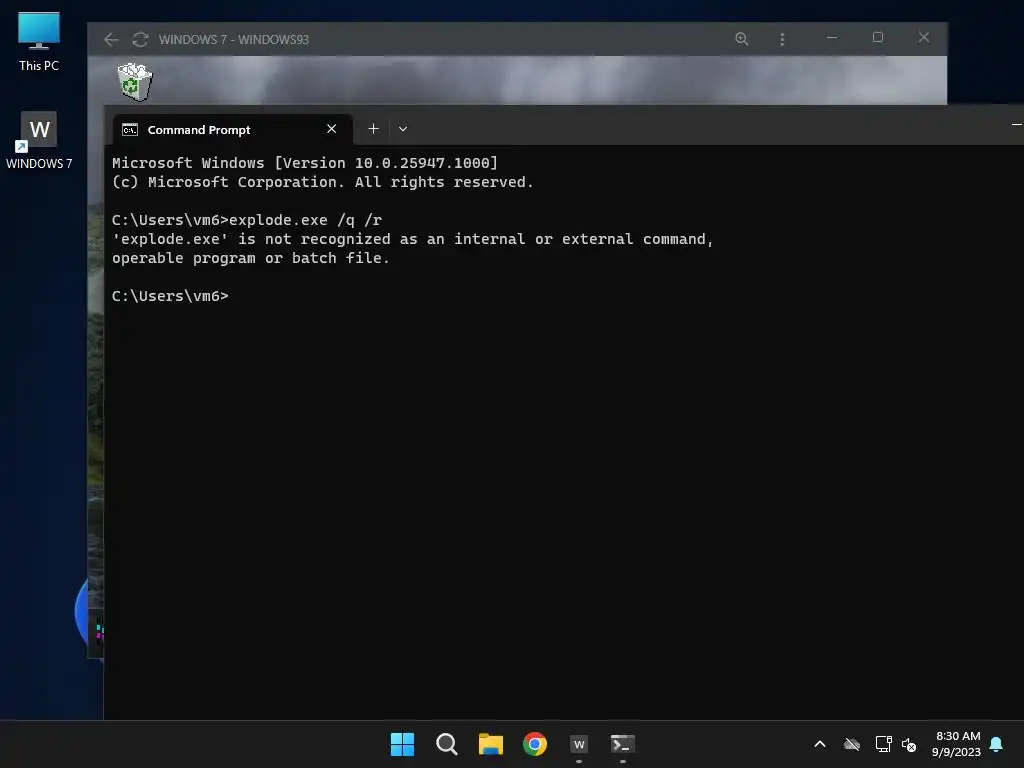This screenshot has height=768, width=1024.
Task: Click the cloud sync tray icon
Action: click(x=852, y=744)
